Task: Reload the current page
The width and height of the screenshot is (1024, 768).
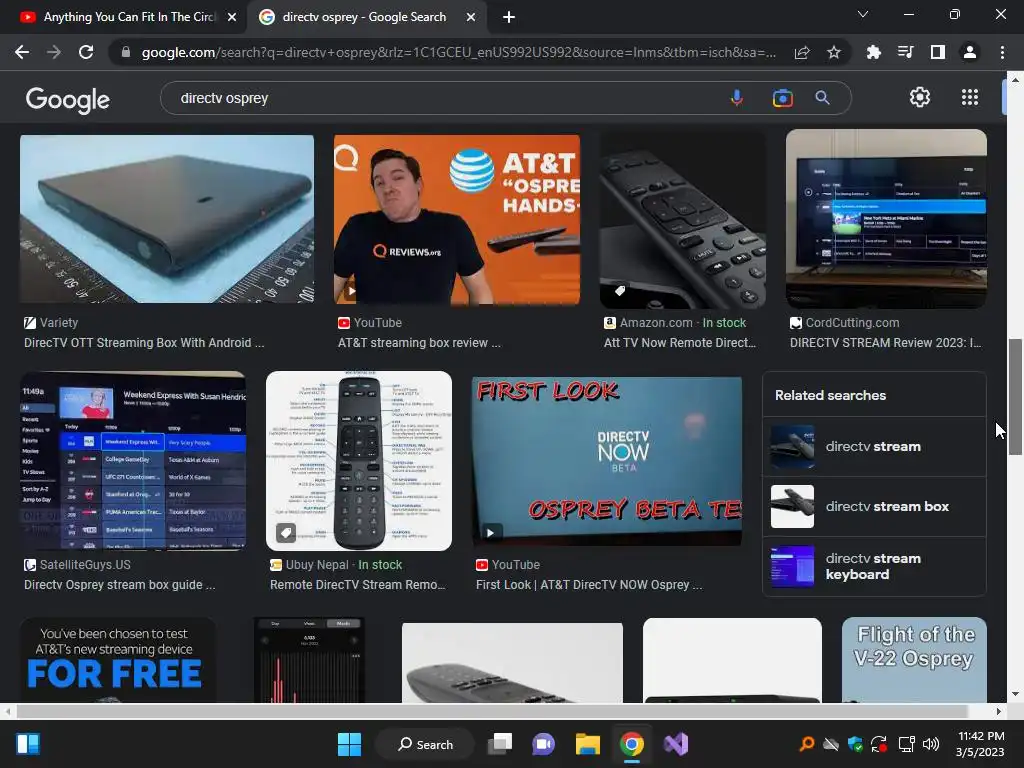Action: [x=86, y=52]
